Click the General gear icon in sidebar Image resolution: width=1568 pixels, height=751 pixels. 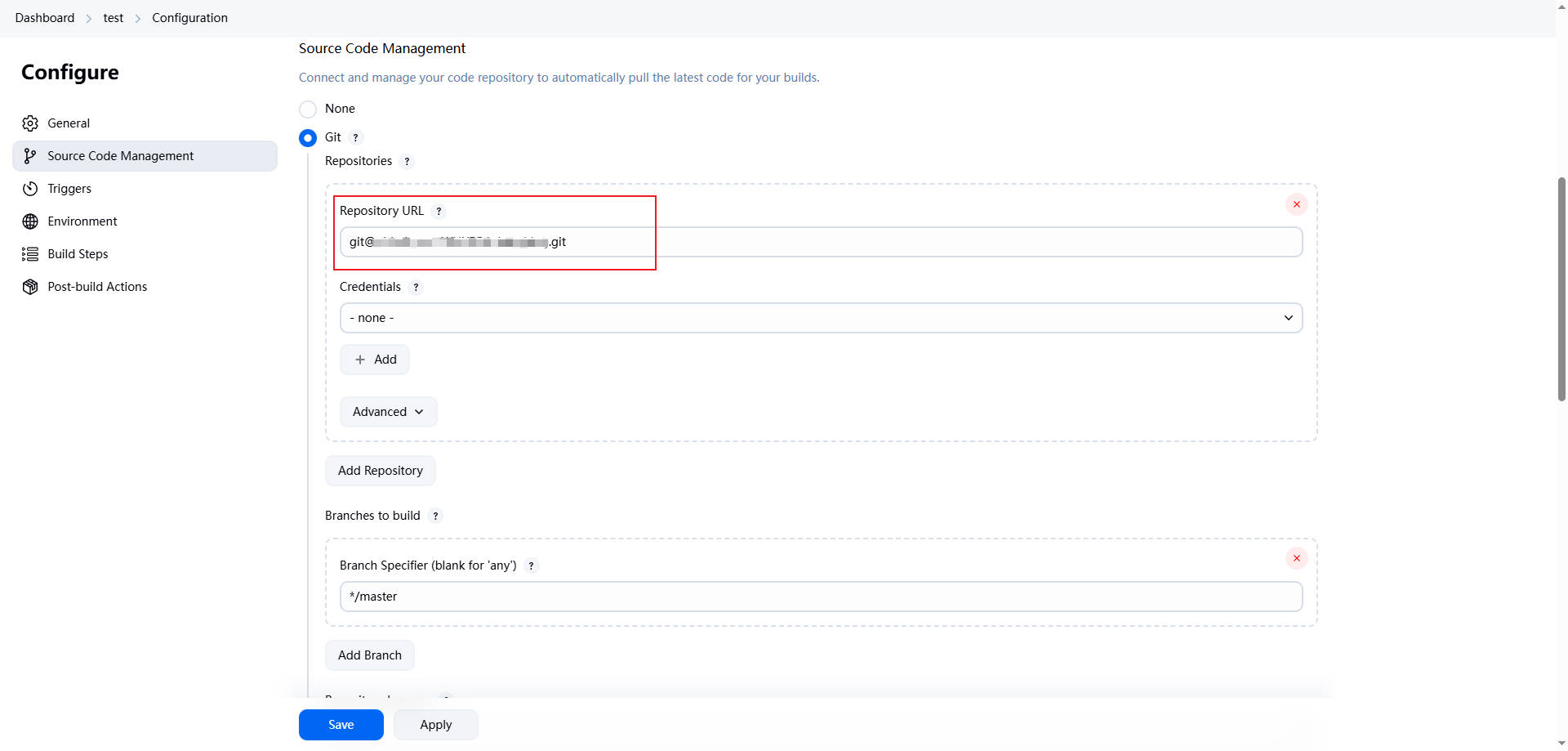[30, 123]
